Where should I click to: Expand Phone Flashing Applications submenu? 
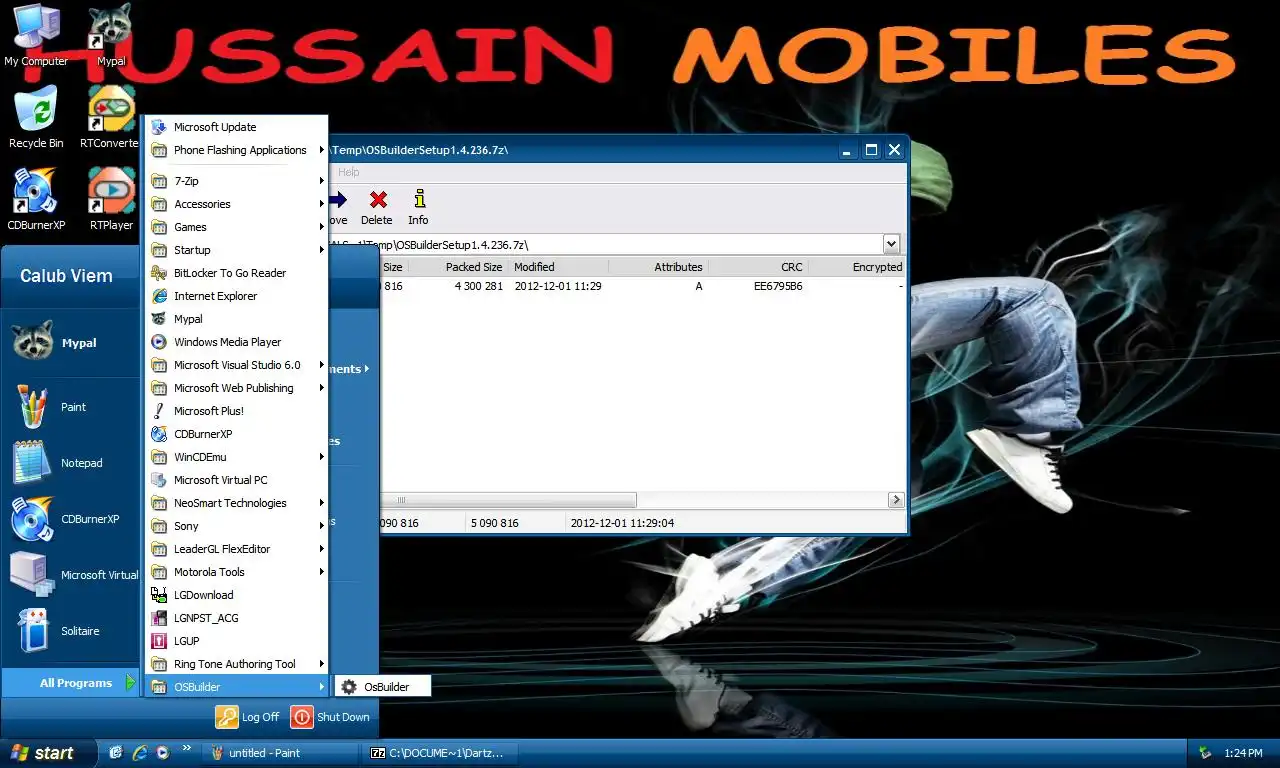tap(237, 150)
